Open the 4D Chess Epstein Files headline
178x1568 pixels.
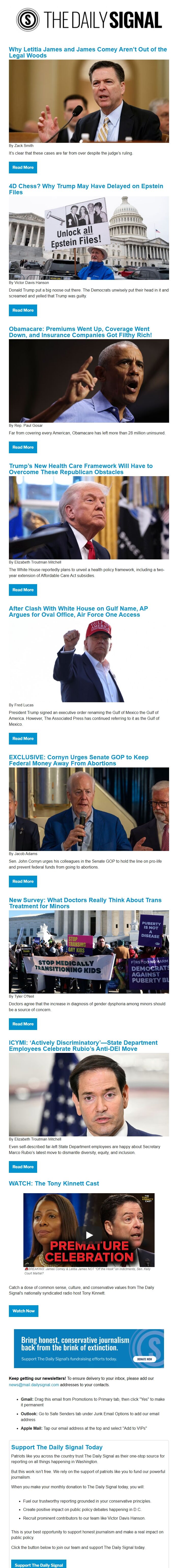tap(86, 189)
